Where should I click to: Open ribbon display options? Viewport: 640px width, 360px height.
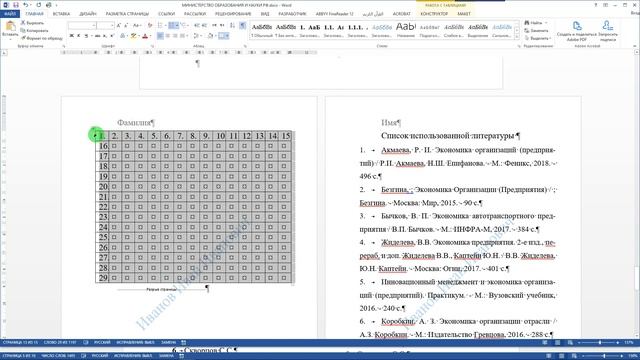(605, 5)
